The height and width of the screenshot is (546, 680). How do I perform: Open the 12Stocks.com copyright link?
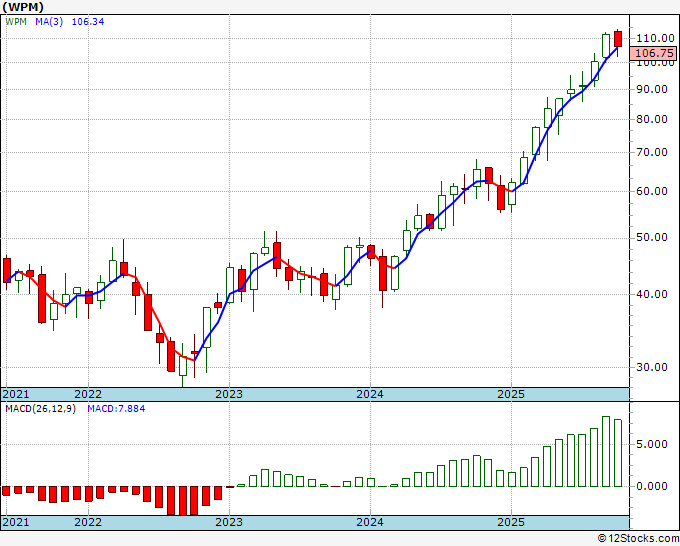pyautogui.click(x=638, y=538)
